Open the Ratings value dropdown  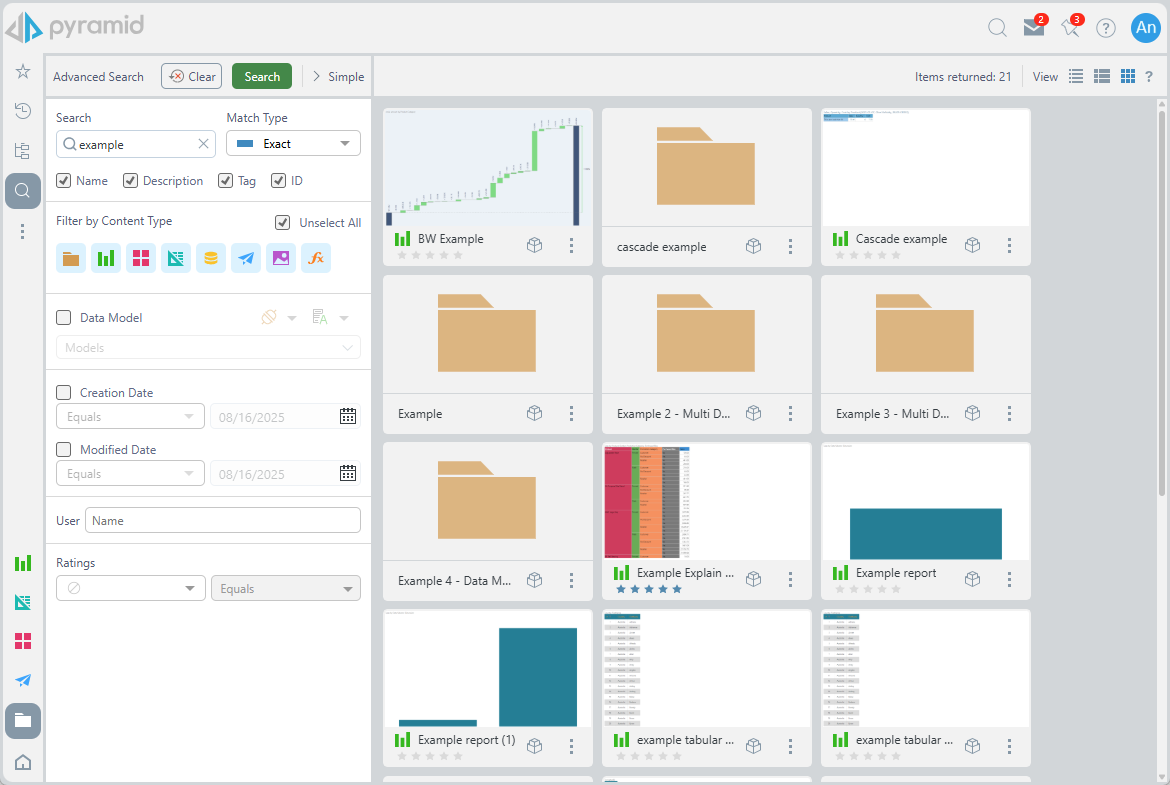click(130, 589)
